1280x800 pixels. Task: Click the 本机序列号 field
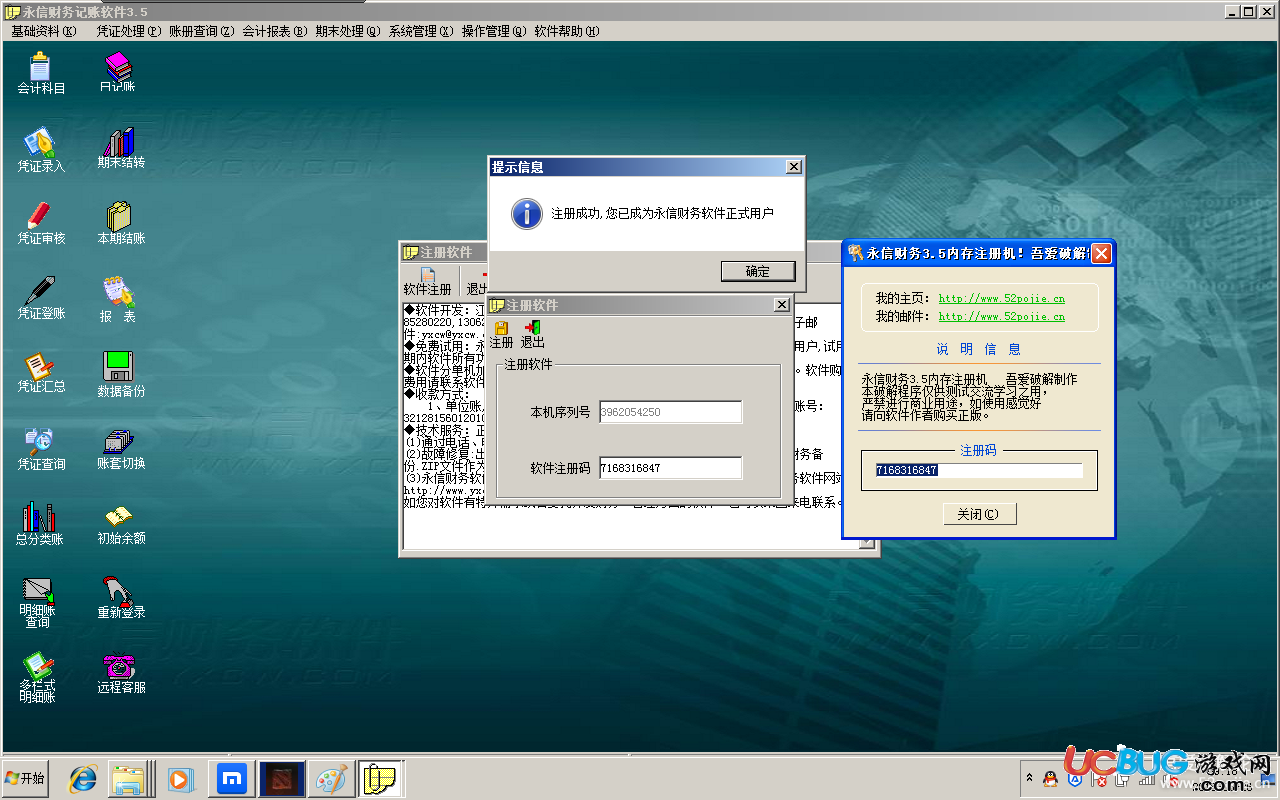click(x=670, y=412)
